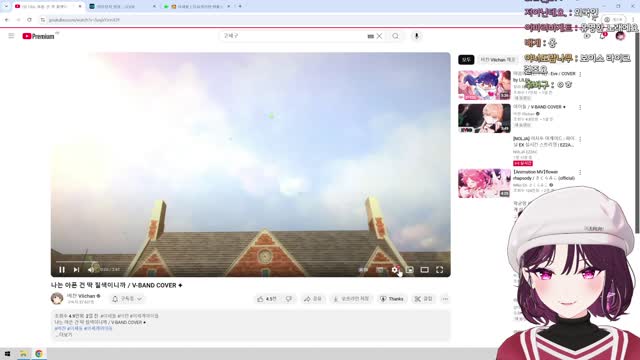Switch to theater mode icon
This screenshot has height=360, width=640.
coord(424,270)
